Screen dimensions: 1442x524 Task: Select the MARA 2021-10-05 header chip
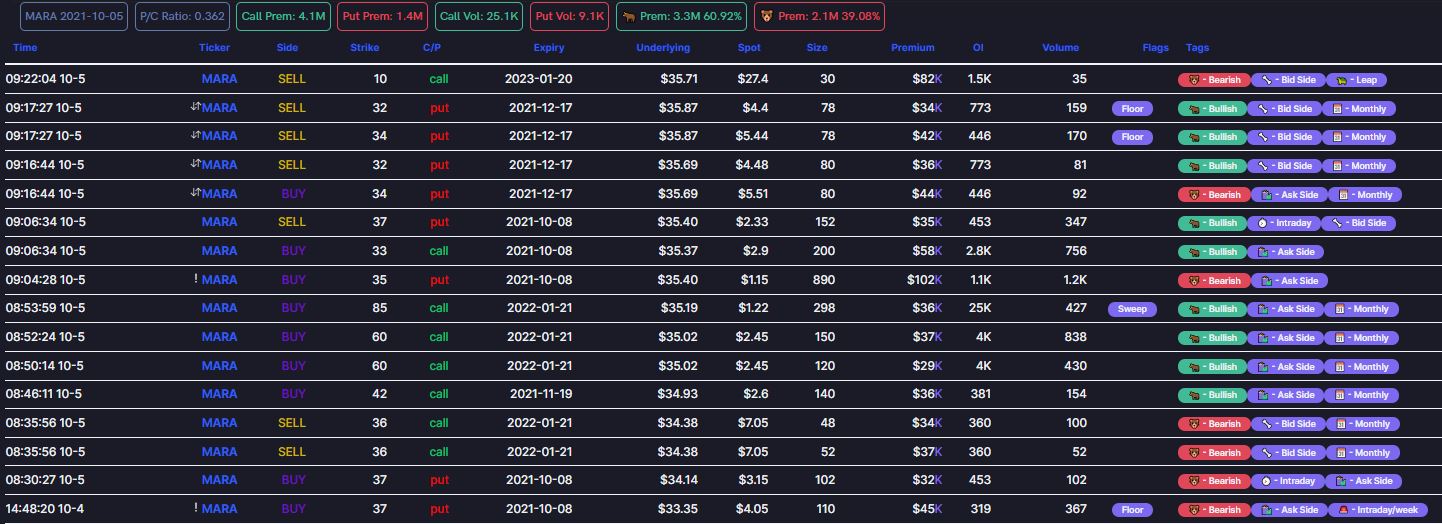(74, 17)
